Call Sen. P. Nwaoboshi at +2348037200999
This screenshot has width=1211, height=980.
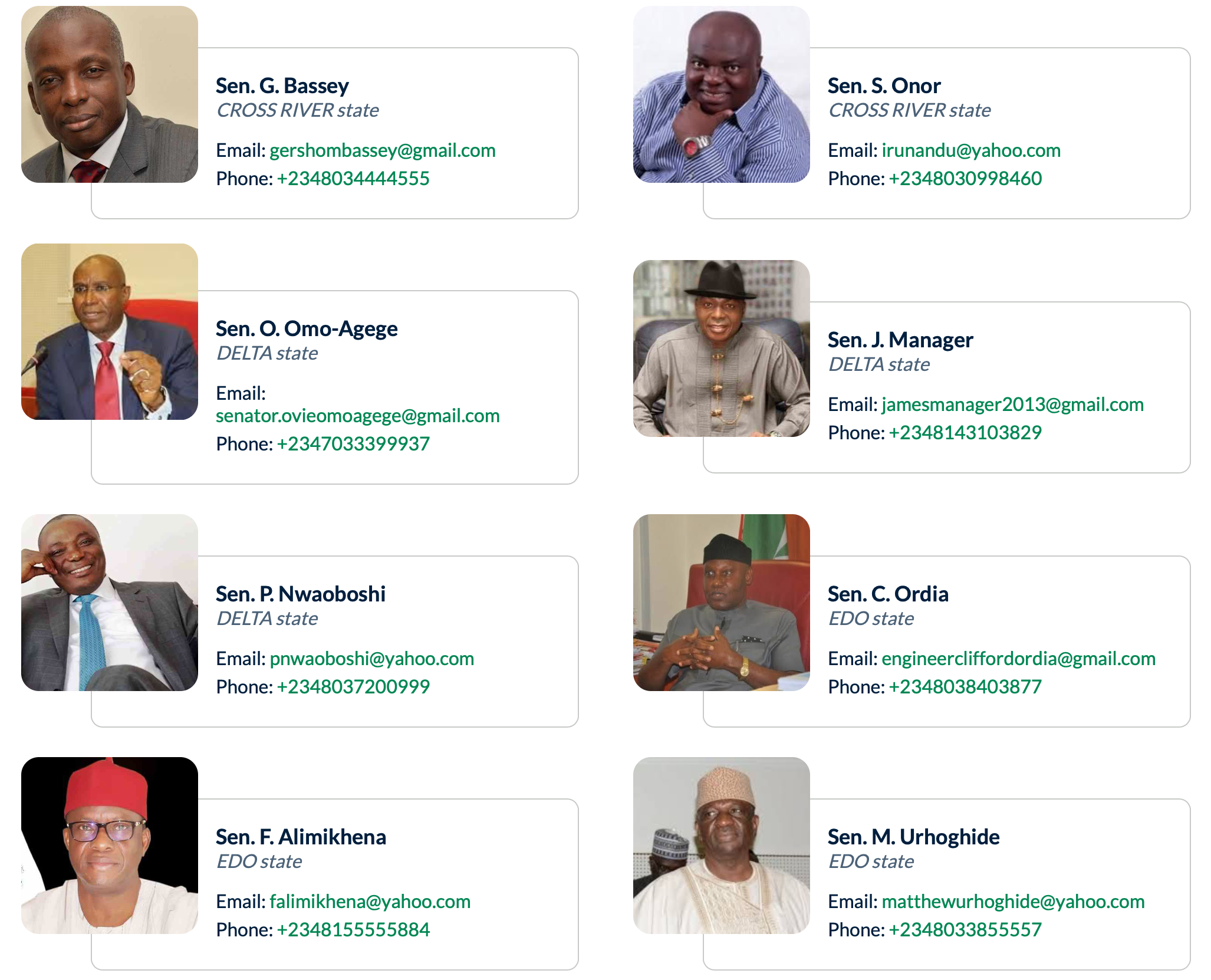tap(353, 686)
